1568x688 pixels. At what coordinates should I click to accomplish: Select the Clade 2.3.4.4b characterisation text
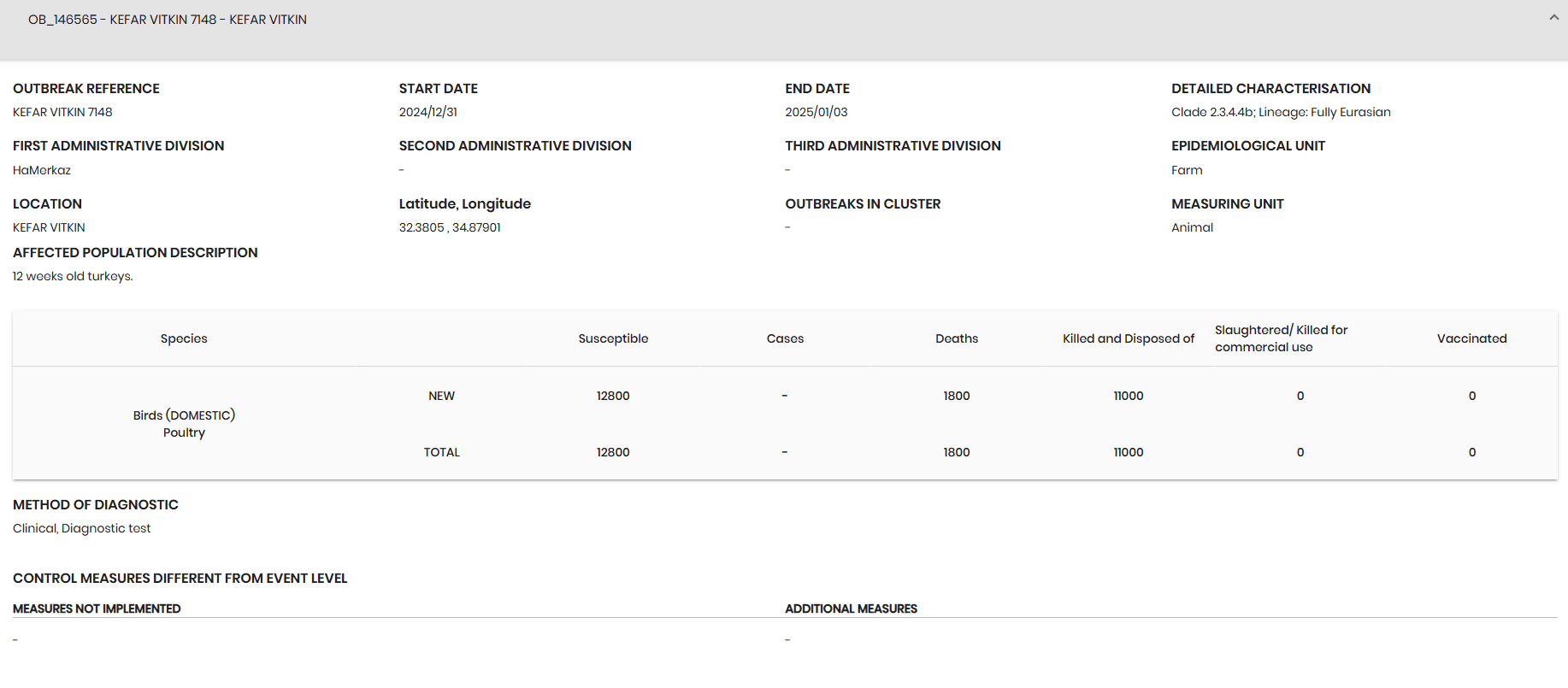pos(1281,112)
